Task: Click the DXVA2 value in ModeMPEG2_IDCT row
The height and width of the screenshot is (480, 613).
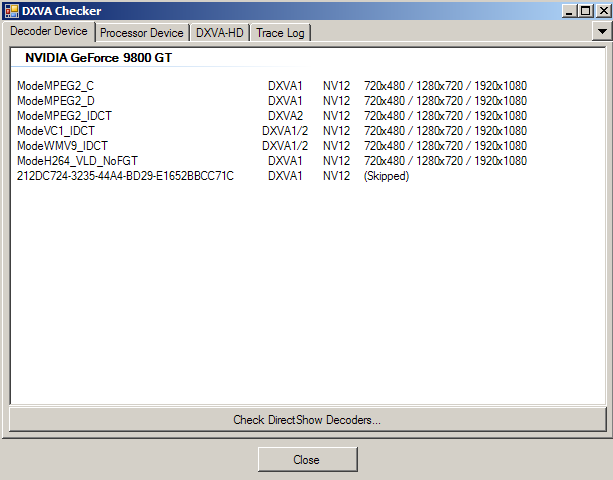Action: 285,116
